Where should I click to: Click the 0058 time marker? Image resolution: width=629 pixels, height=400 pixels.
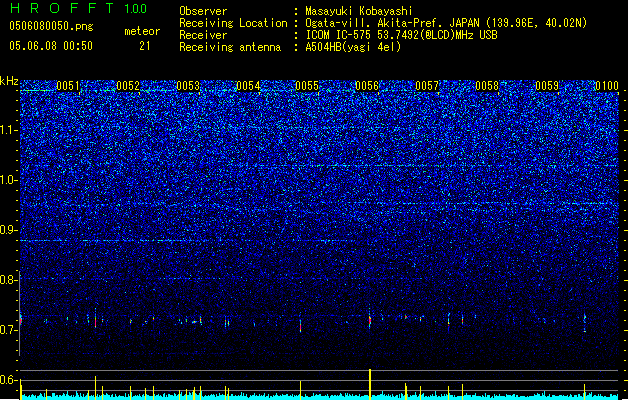(x=487, y=85)
